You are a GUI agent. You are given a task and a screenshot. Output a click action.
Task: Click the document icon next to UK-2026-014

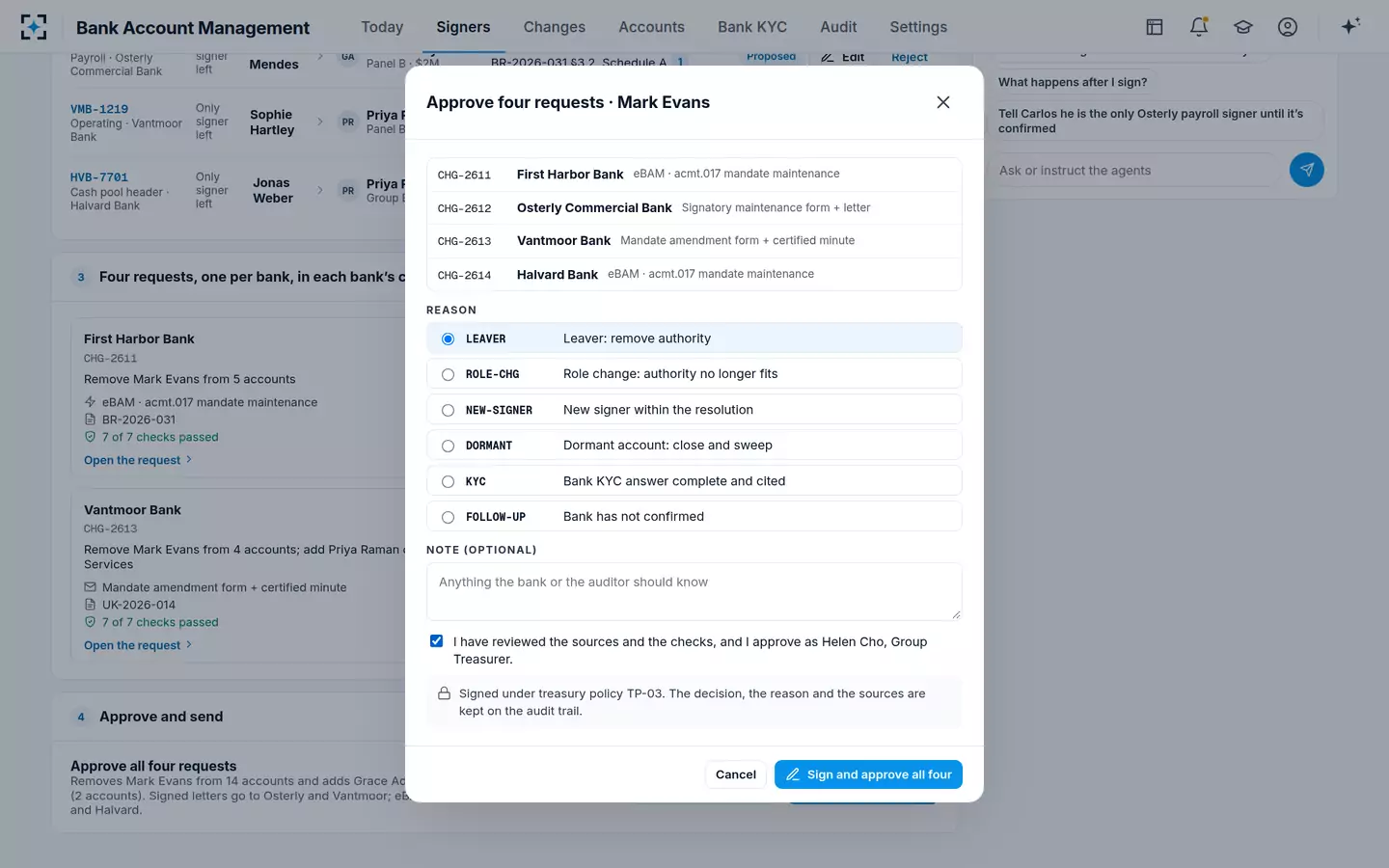point(90,605)
